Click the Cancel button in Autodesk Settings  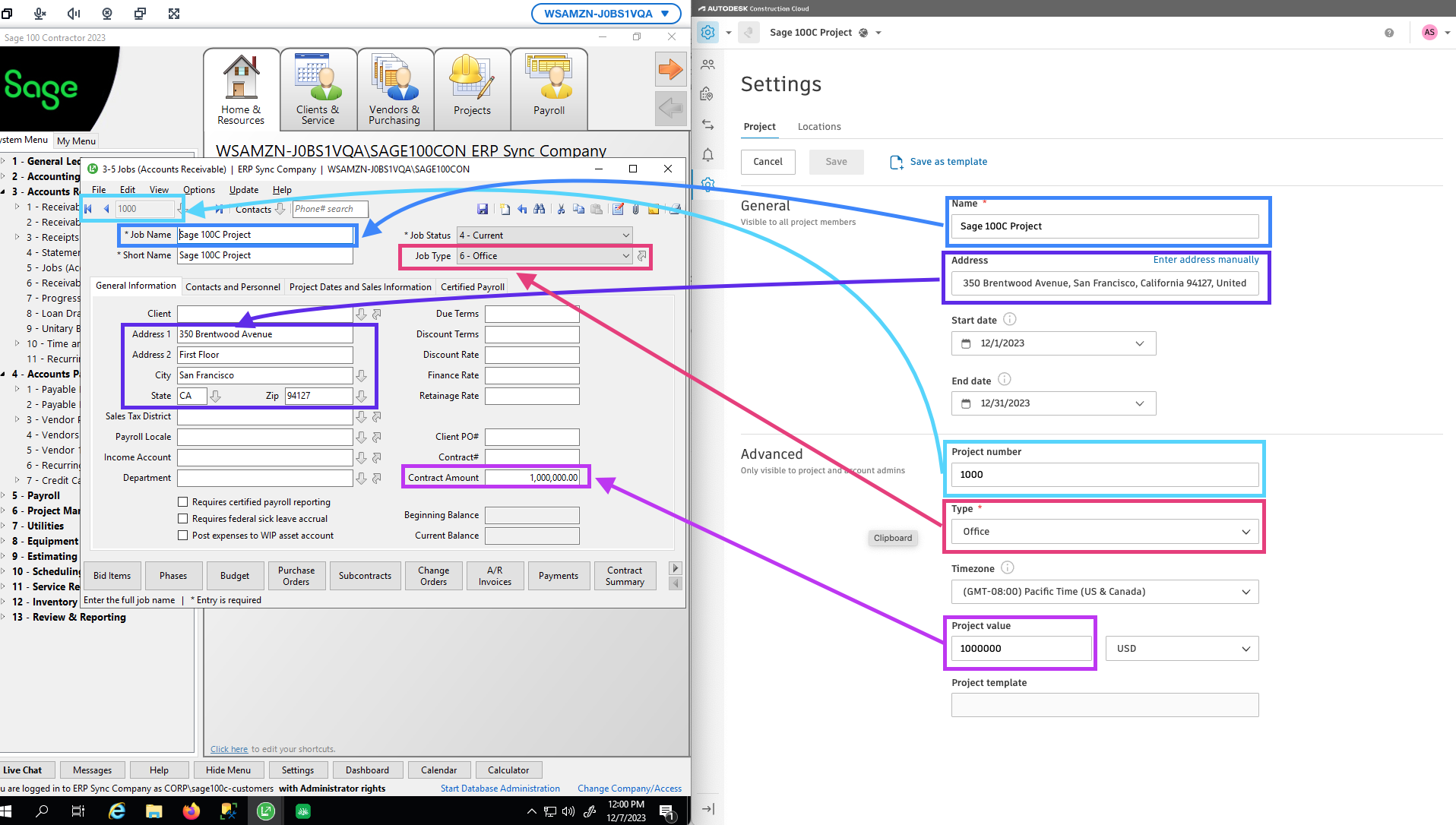(x=768, y=162)
